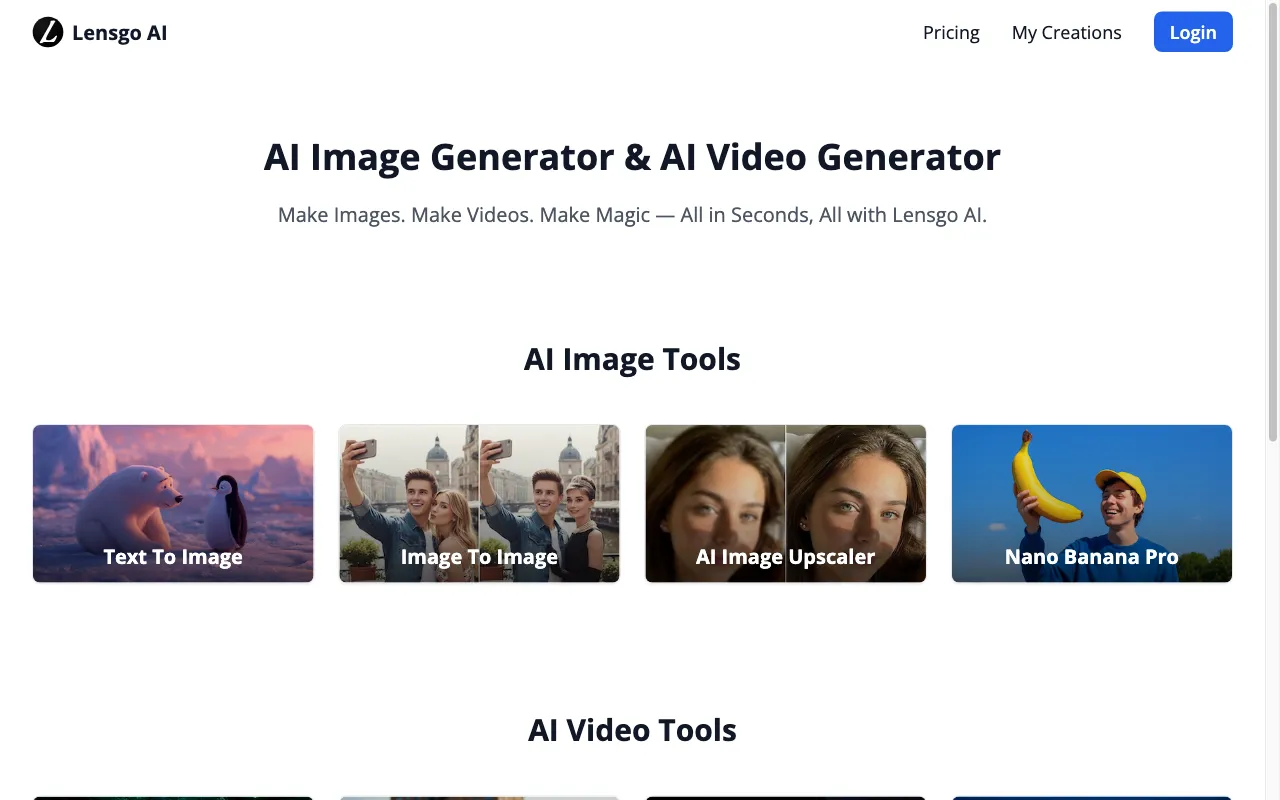1280x800 pixels.
Task: Click the AI Image Tools heading
Action: [632, 359]
